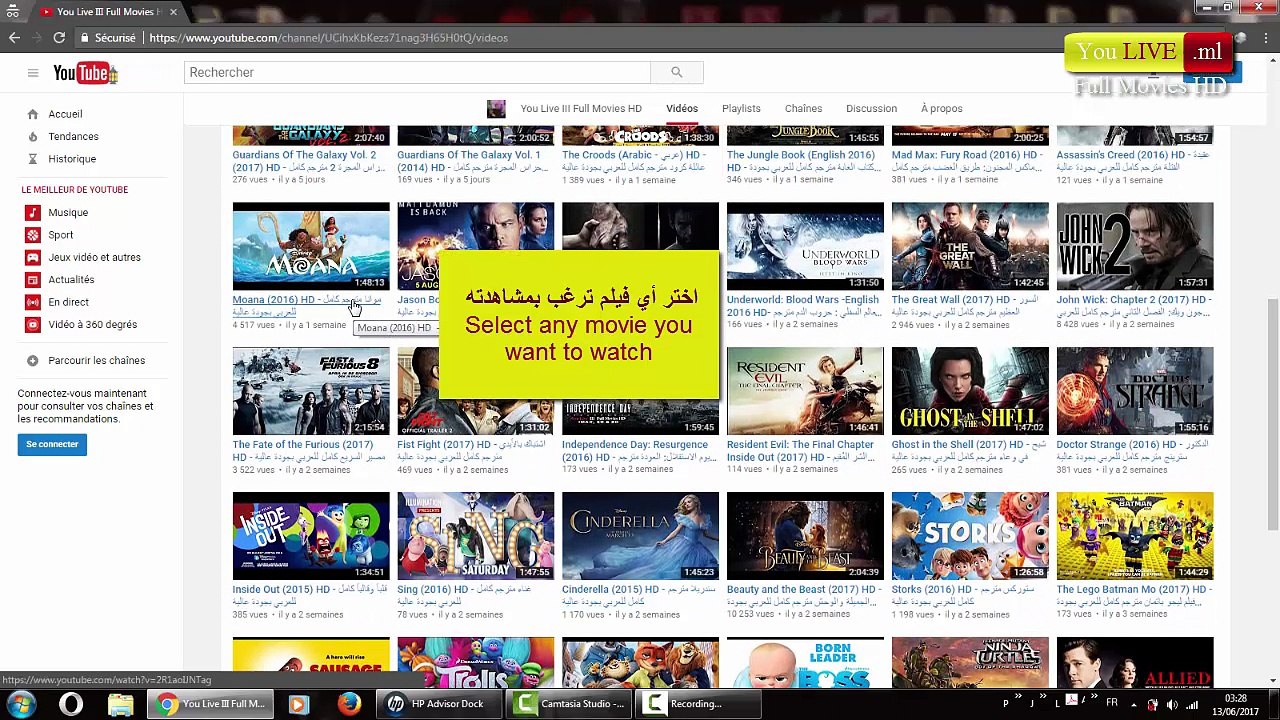Viewport: 1280px width, 720px height.
Task: Click the Jeux vidéo et autres icon
Action: point(33,257)
